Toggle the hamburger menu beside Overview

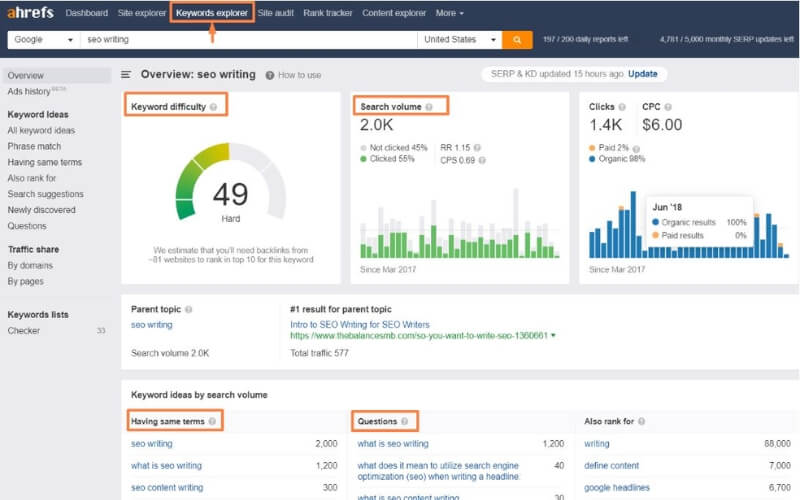(126, 75)
